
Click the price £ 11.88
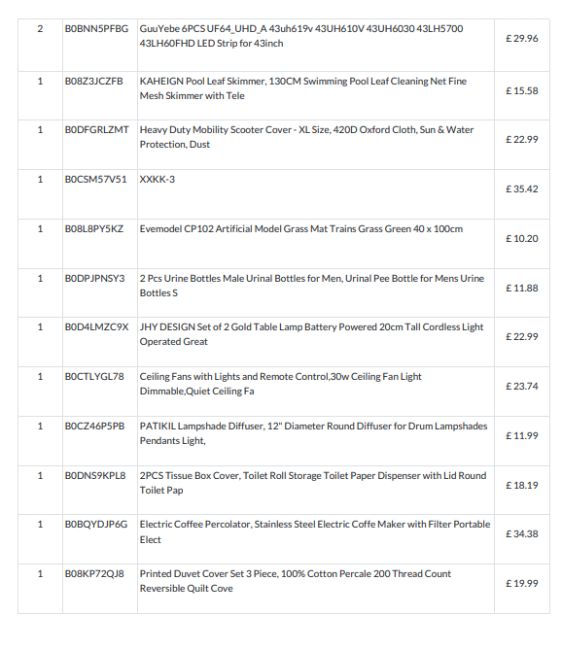click(522, 288)
